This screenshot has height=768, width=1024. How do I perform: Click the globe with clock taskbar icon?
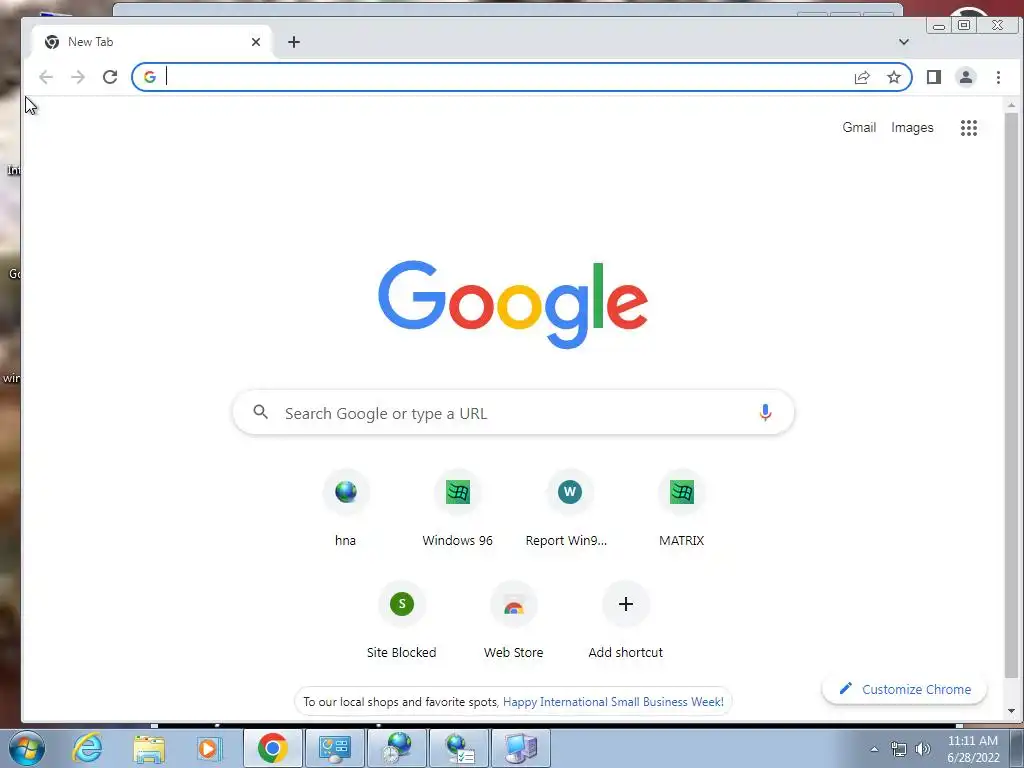(397, 748)
